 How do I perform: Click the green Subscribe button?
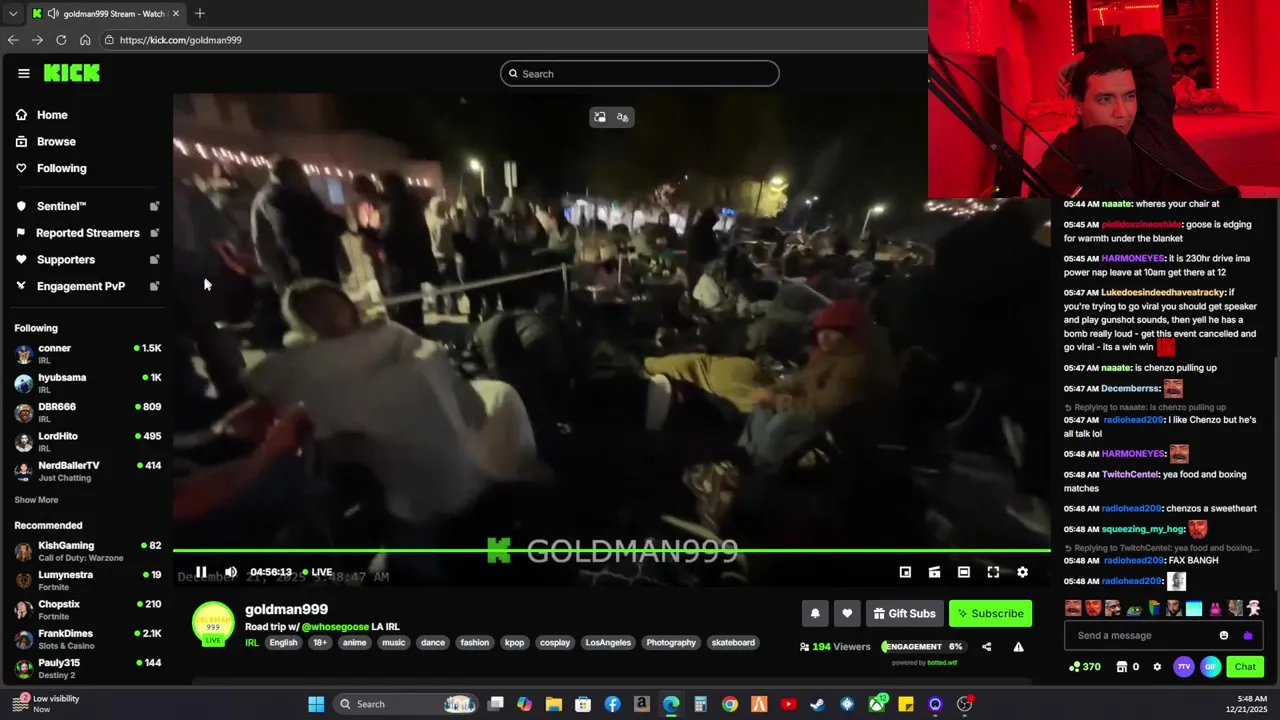[x=990, y=613]
